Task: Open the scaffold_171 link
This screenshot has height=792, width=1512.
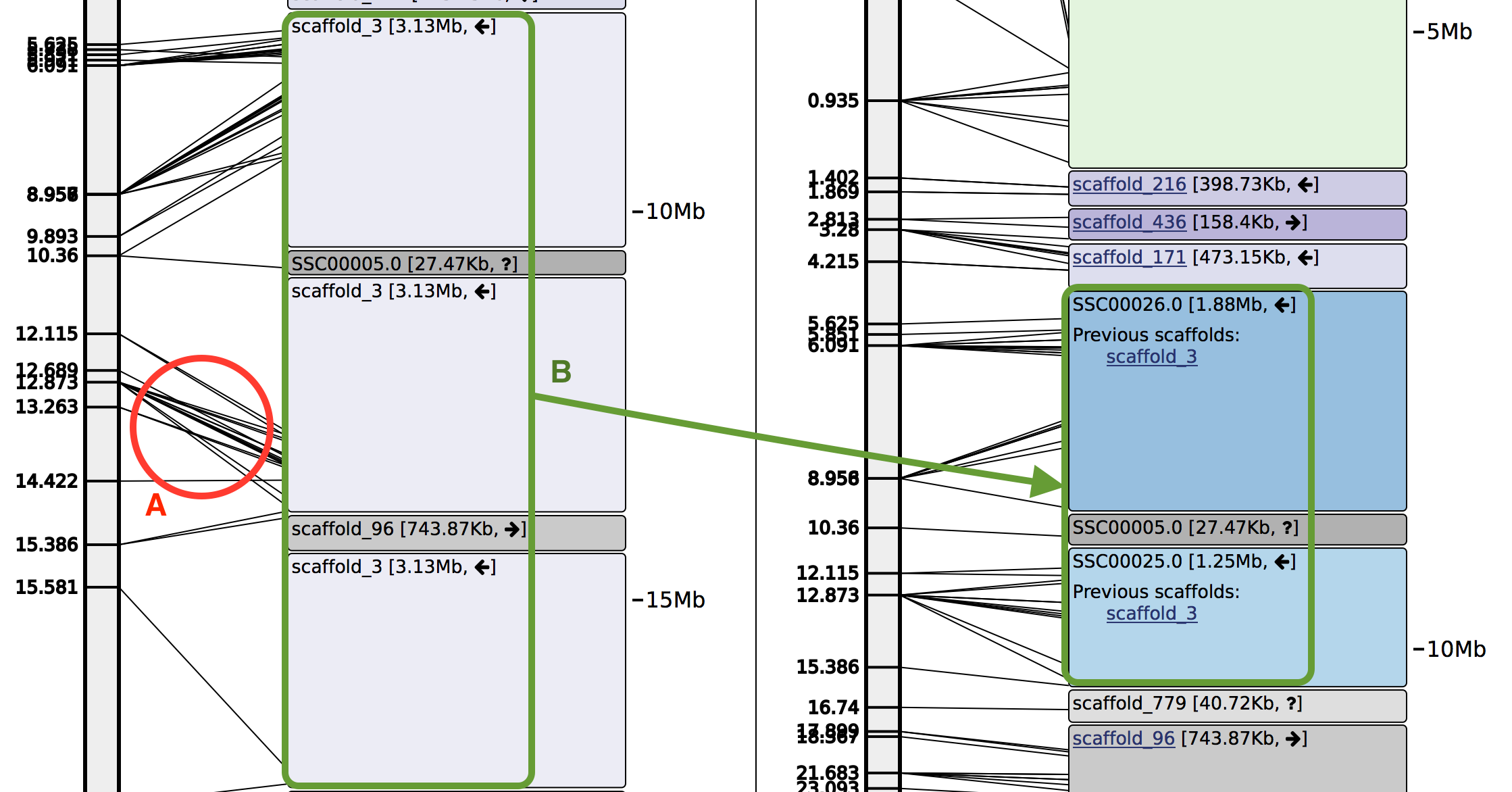Action: [1129, 257]
